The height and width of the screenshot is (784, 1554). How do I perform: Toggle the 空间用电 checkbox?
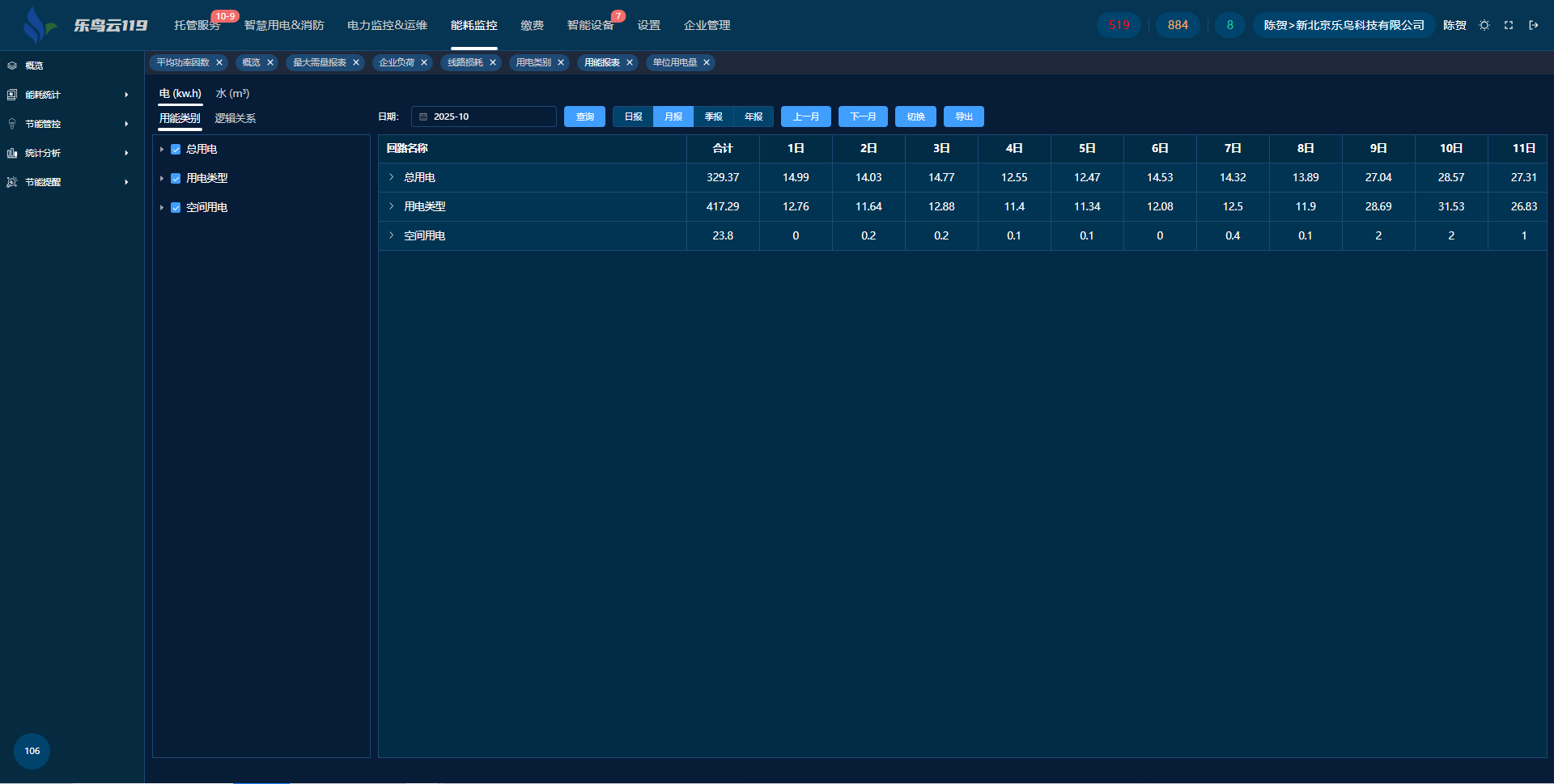tap(176, 208)
